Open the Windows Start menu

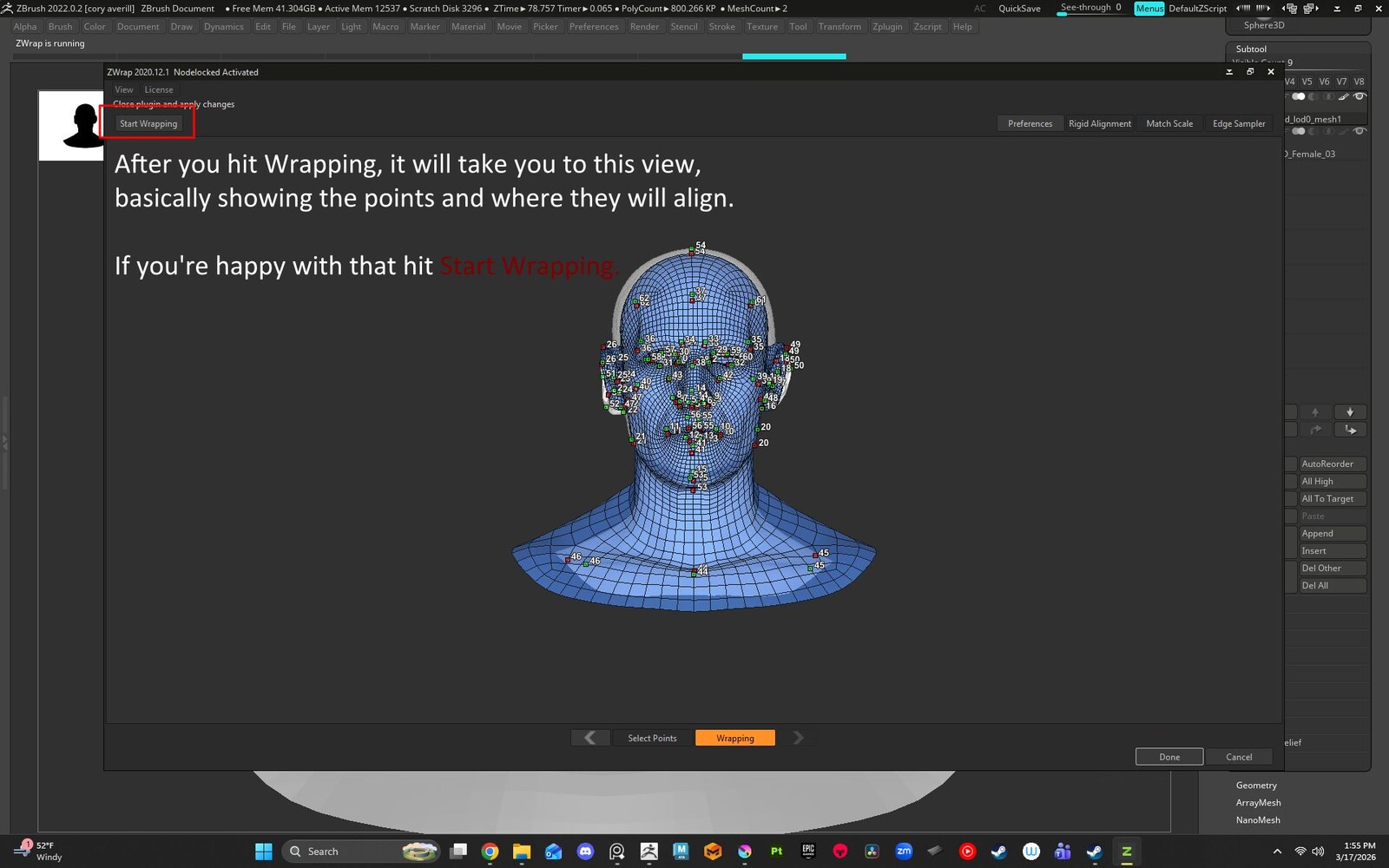(x=263, y=852)
